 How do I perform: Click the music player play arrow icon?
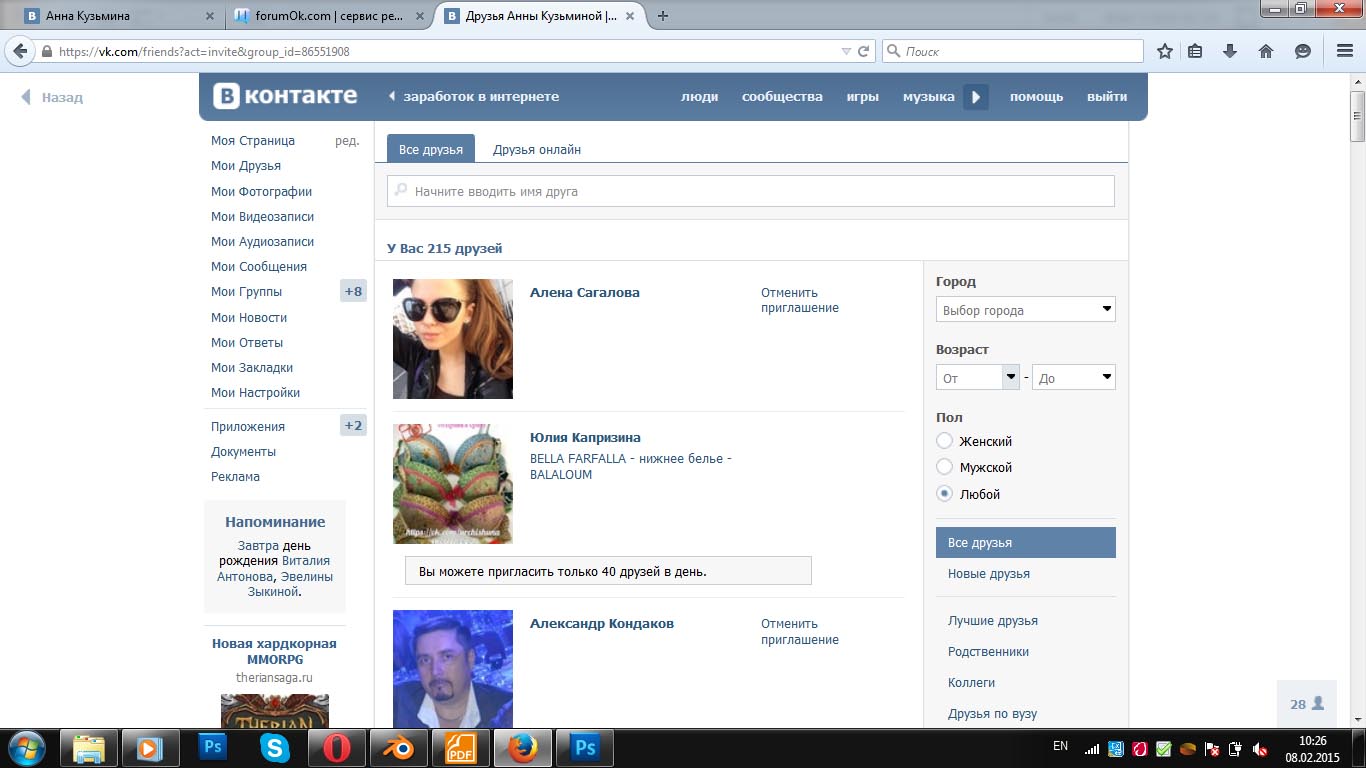(x=976, y=97)
